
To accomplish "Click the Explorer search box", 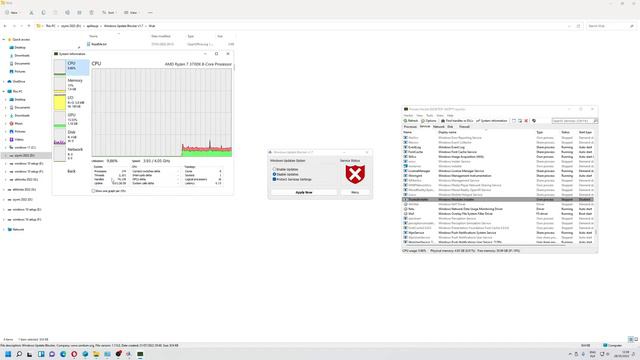I will [x=611, y=26].
